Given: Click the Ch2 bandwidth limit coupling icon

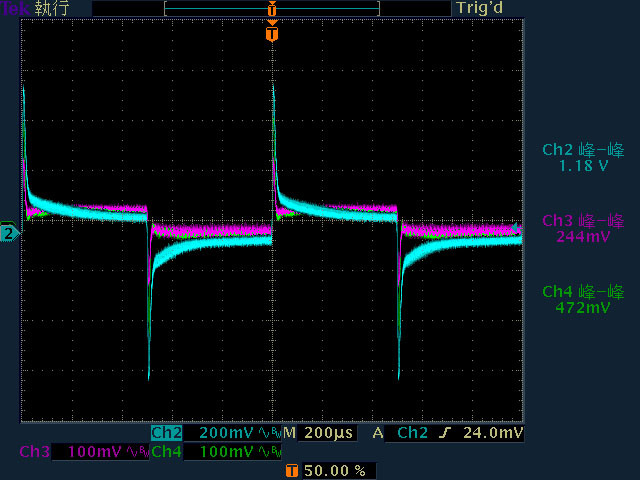Looking at the screenshot, I should 270,433.
